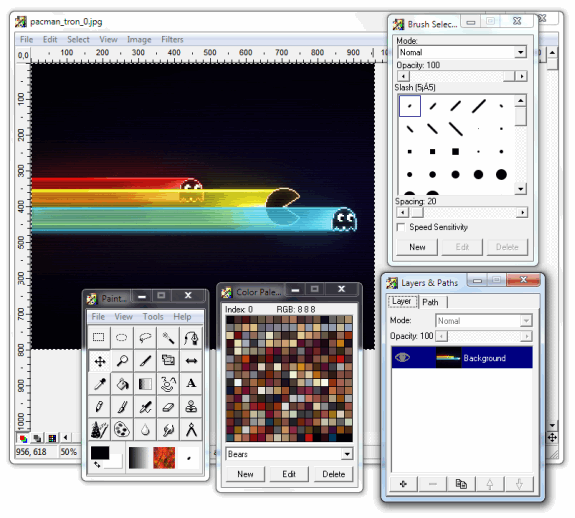This screenshot has width=575, height=518.
Task: Enable the Speed Sensitivity checkbox
Action: [x=401, y=227]
